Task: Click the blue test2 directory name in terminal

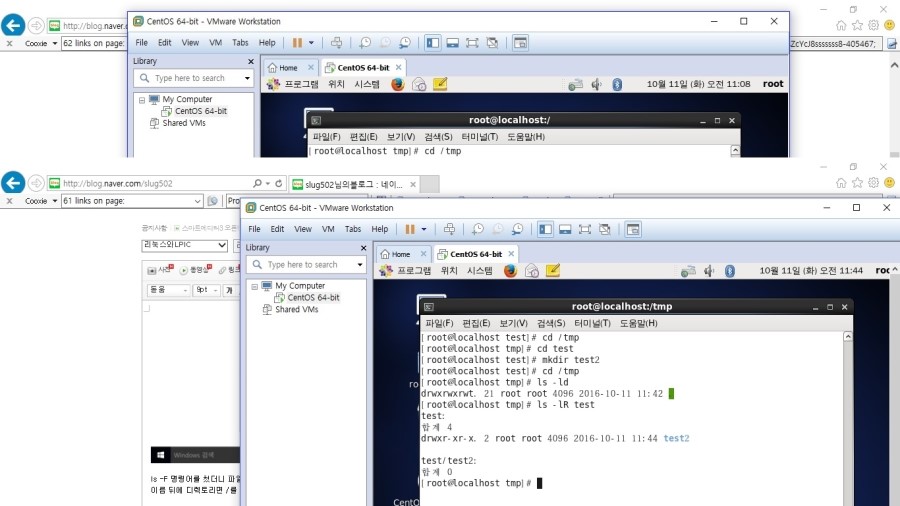Action: click(676, 438)
